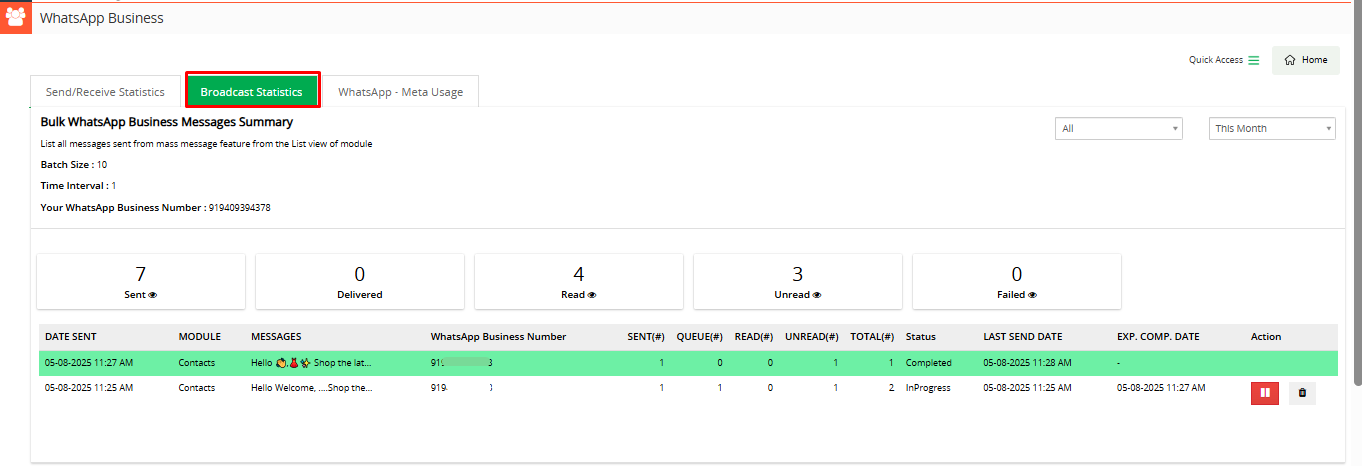Viewport: 1362px width, 466px height.
Task: Click the eye icon next to Sent
Action: pos(154,295)
